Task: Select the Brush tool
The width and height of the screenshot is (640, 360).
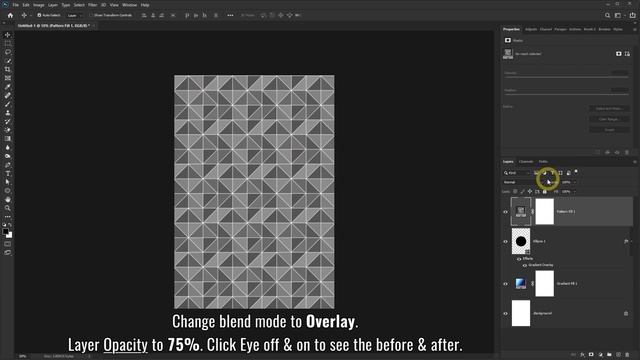Action: coord(7,104)
